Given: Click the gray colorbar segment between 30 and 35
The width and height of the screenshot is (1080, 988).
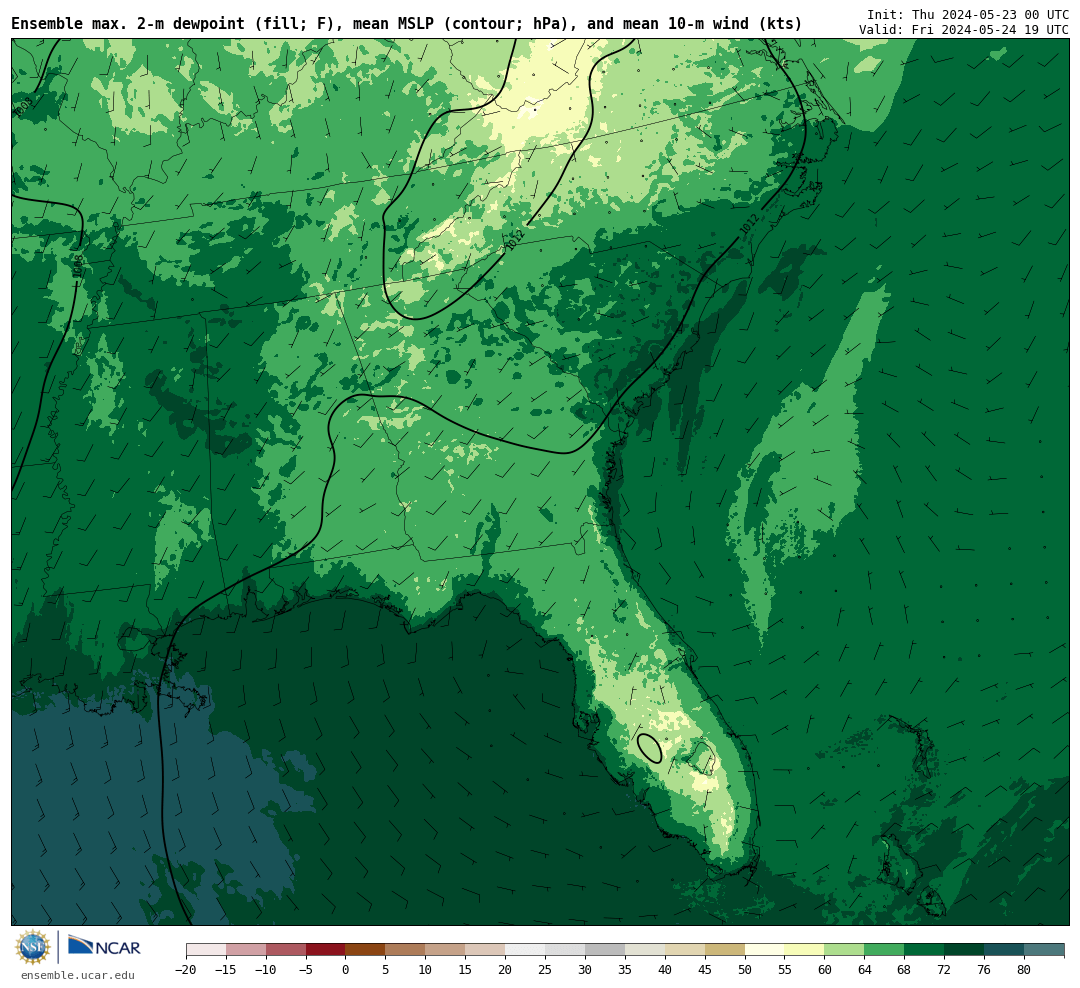Looking at the screenshot, I should point(605,950).
